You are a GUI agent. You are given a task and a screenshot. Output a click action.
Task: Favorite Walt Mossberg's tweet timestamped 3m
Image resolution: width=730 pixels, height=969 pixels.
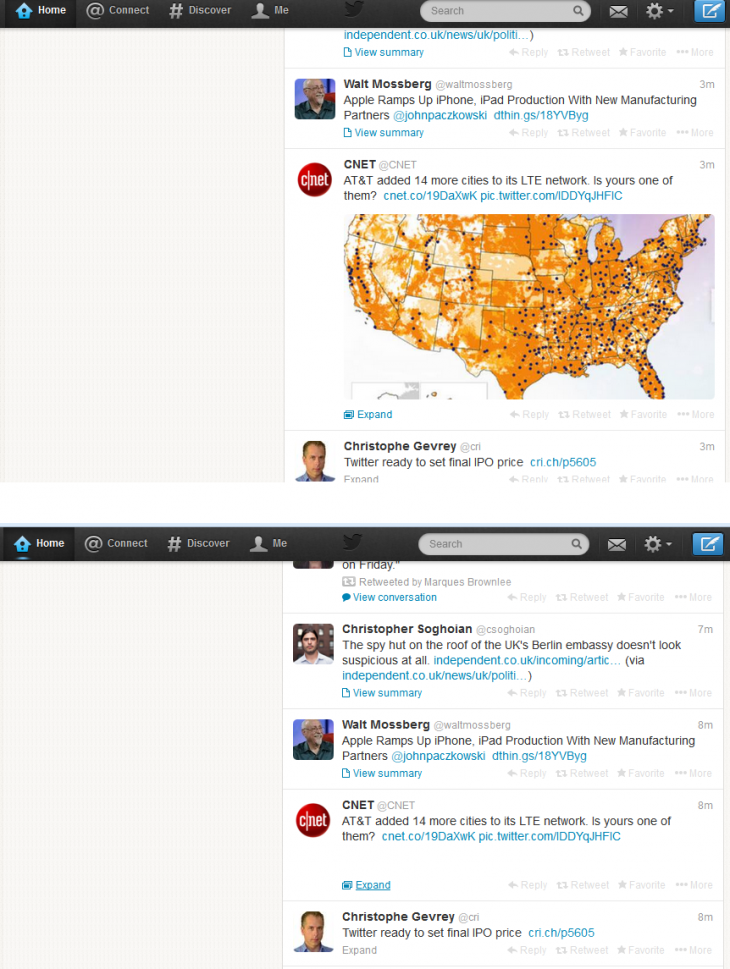point(642,133)
